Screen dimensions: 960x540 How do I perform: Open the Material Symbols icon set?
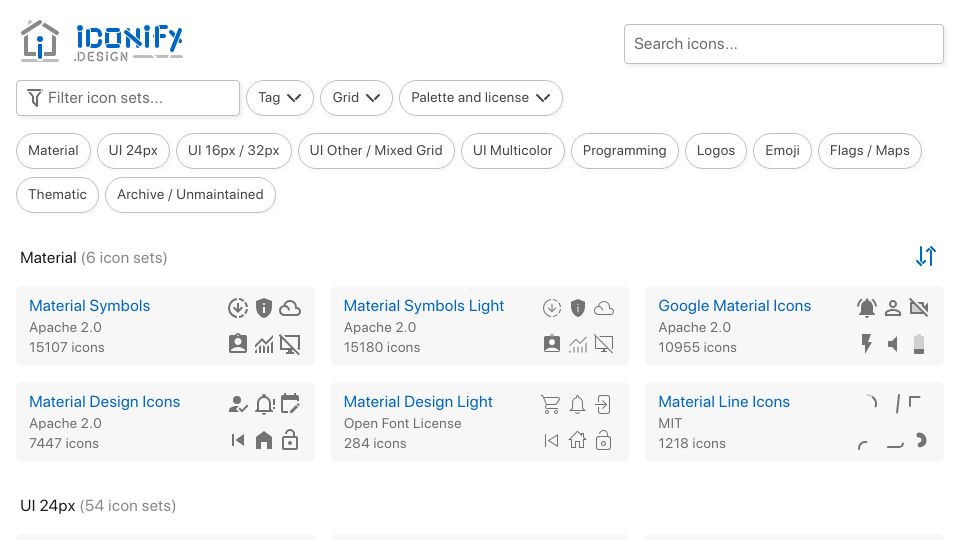89,306
